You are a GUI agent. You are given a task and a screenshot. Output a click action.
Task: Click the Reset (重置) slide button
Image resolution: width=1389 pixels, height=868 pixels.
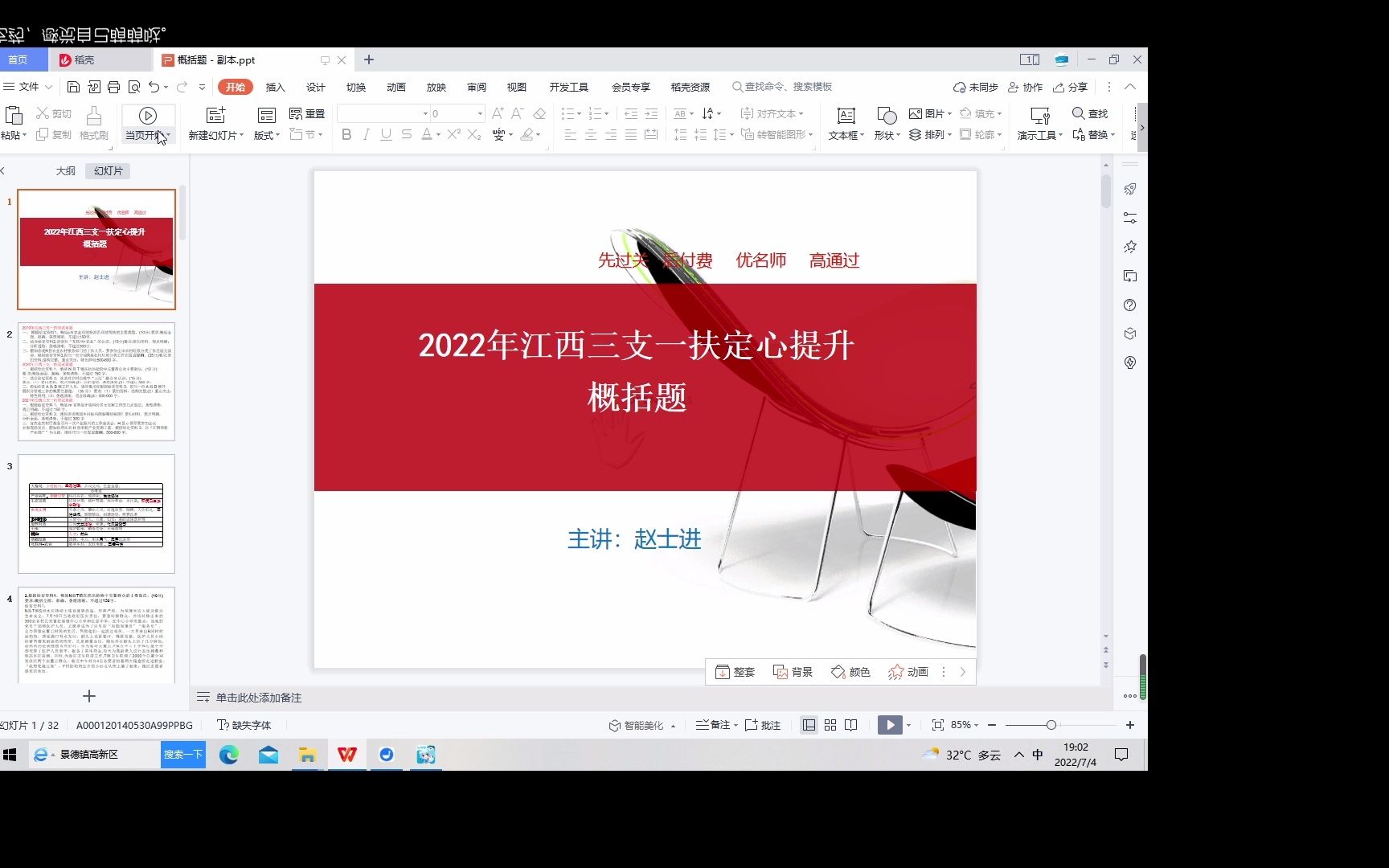point(307,114)
